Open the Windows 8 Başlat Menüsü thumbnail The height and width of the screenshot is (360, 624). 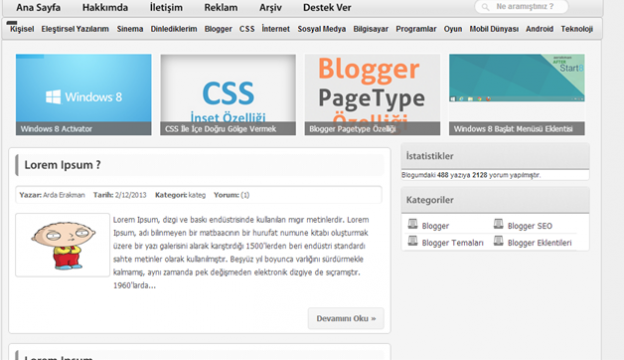coord(517,95)
